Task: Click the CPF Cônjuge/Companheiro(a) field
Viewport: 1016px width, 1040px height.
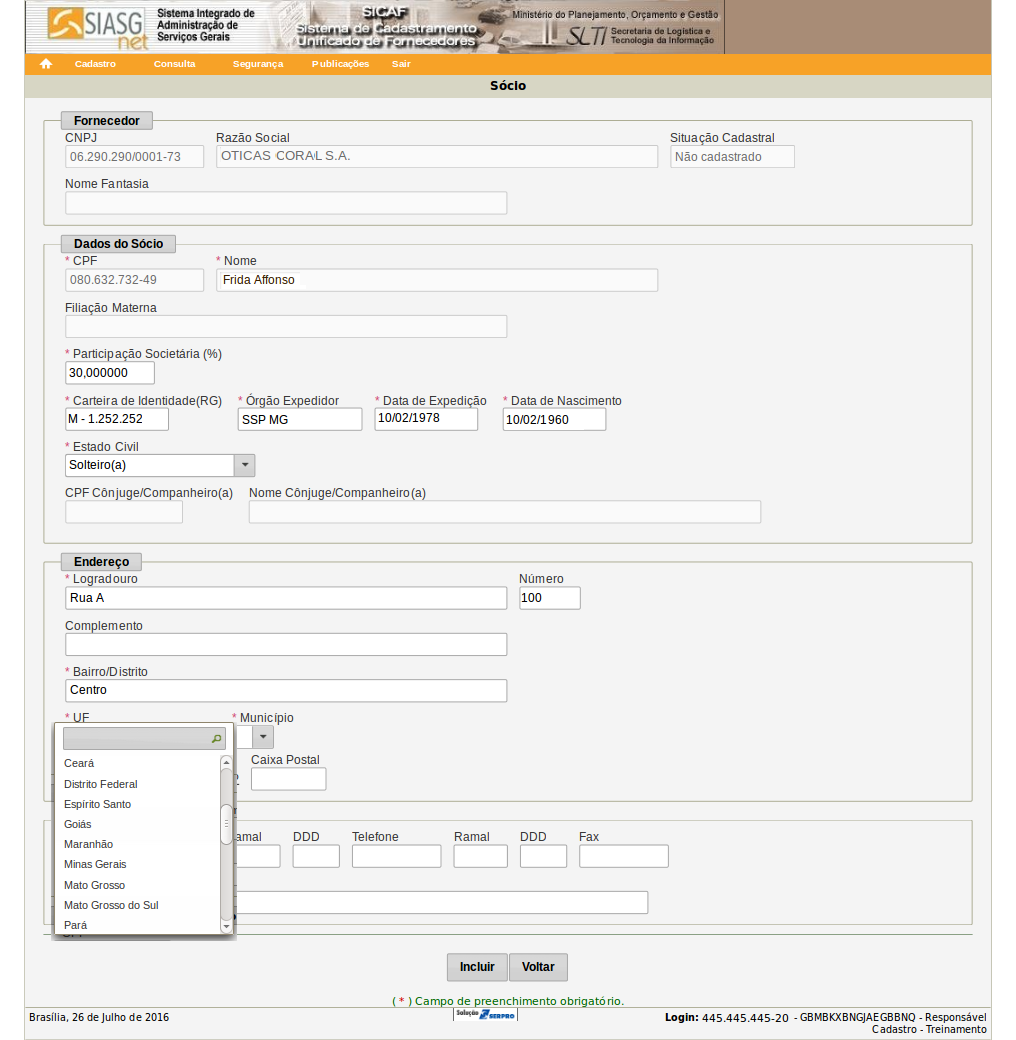Action: (x=124, y=512)
